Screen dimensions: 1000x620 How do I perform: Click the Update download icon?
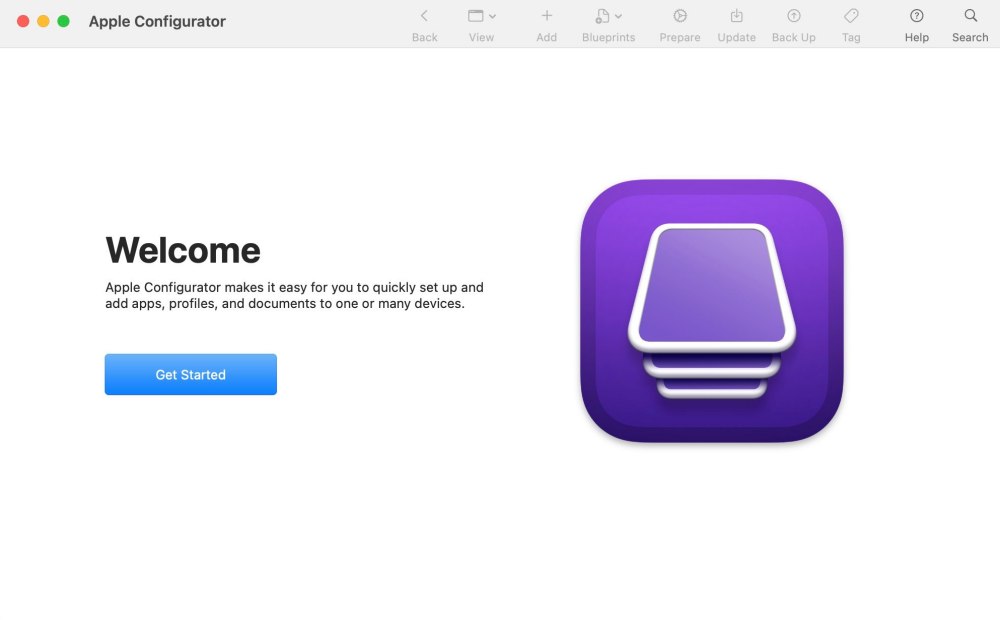tap(737, 16)
